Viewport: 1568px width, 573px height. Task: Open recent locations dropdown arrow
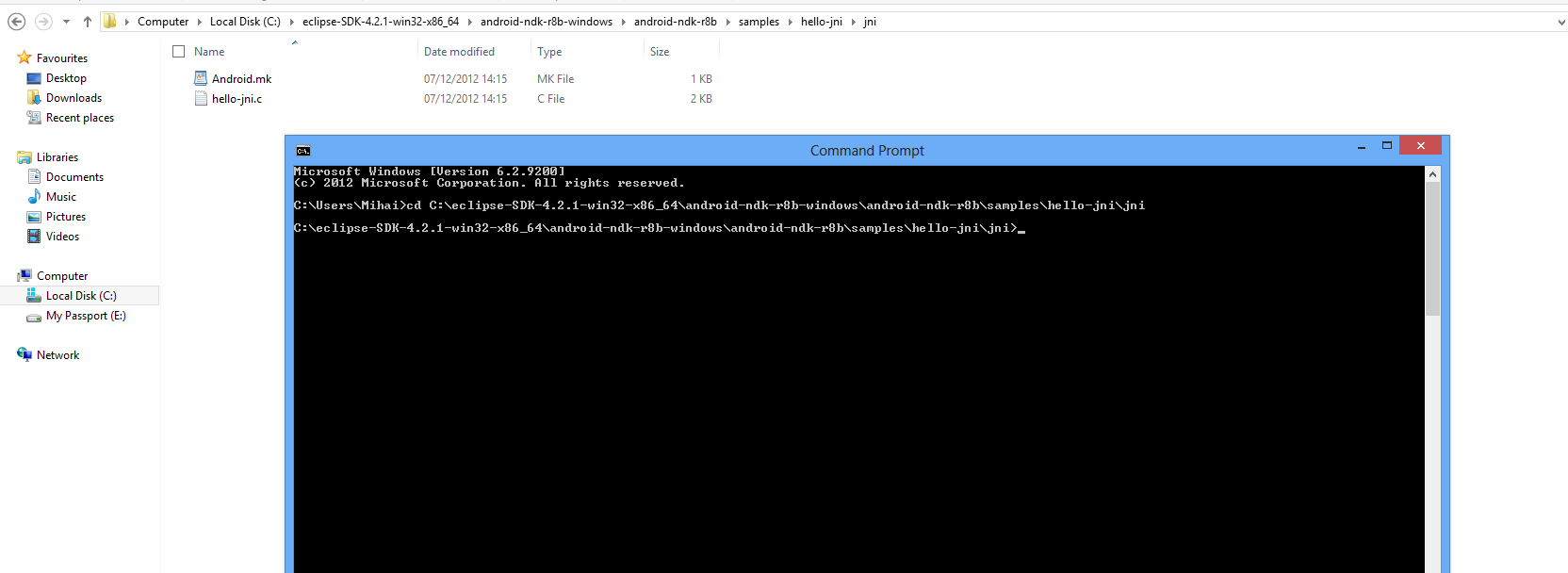(x=66, y=22)
